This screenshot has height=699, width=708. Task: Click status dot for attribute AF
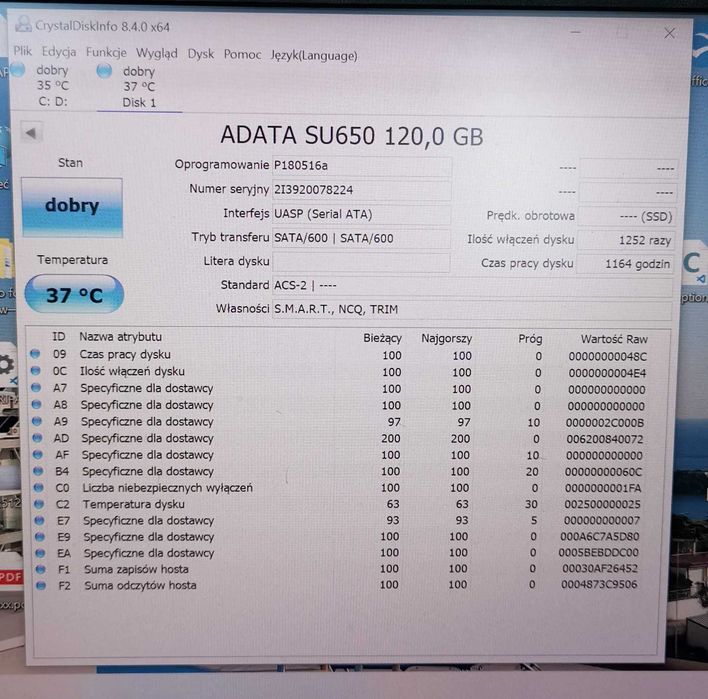[x=38, y=454]
